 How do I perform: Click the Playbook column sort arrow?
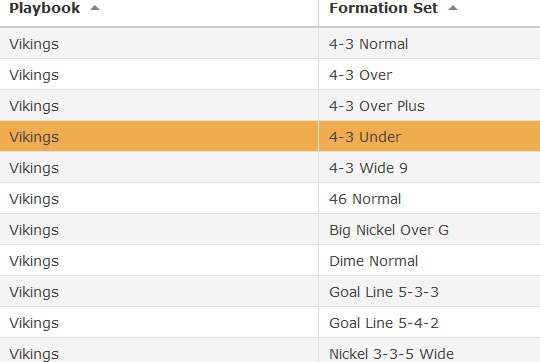(95, 8)
